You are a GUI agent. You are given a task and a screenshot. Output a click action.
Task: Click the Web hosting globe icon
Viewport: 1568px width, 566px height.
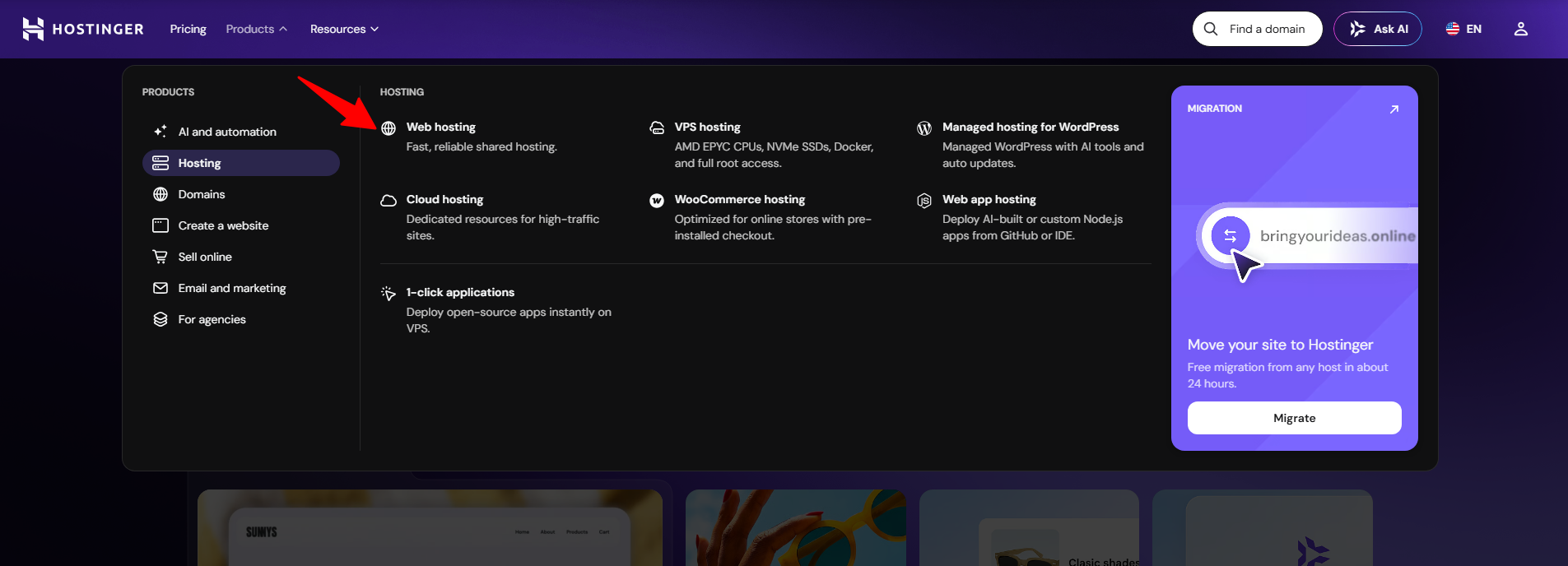(389, 128)
